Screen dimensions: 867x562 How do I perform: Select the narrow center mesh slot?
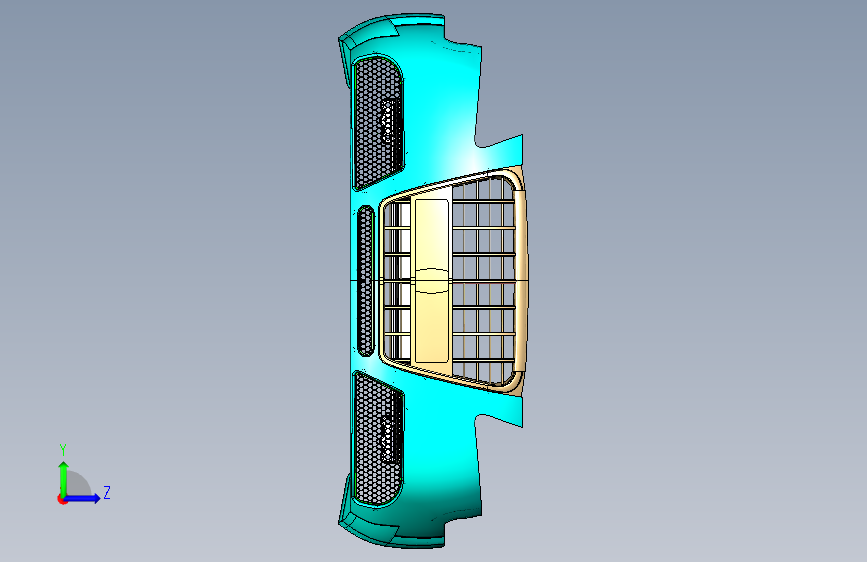[x=365, y=280]
